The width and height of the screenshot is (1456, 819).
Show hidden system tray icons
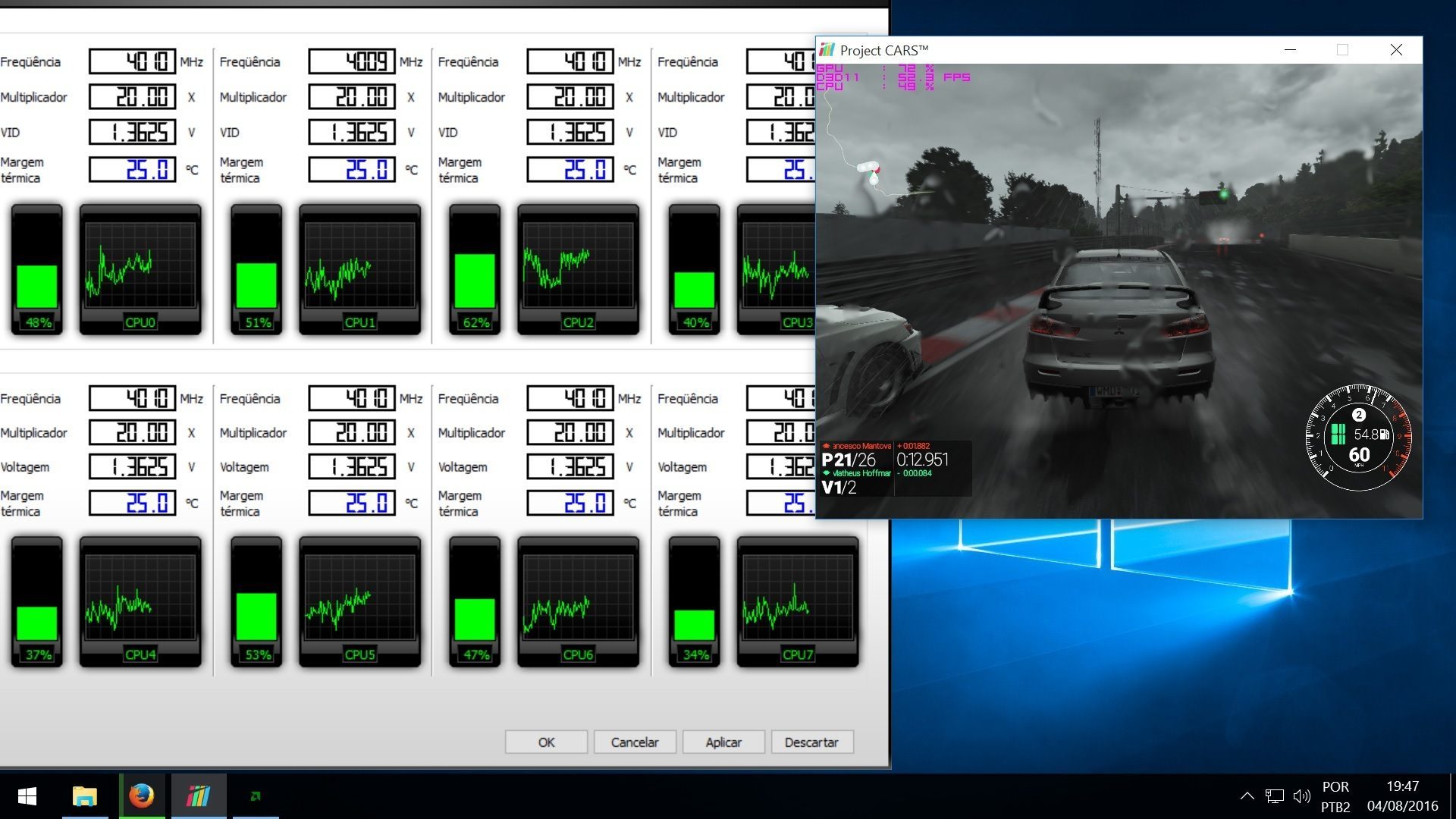[1247, 796]
